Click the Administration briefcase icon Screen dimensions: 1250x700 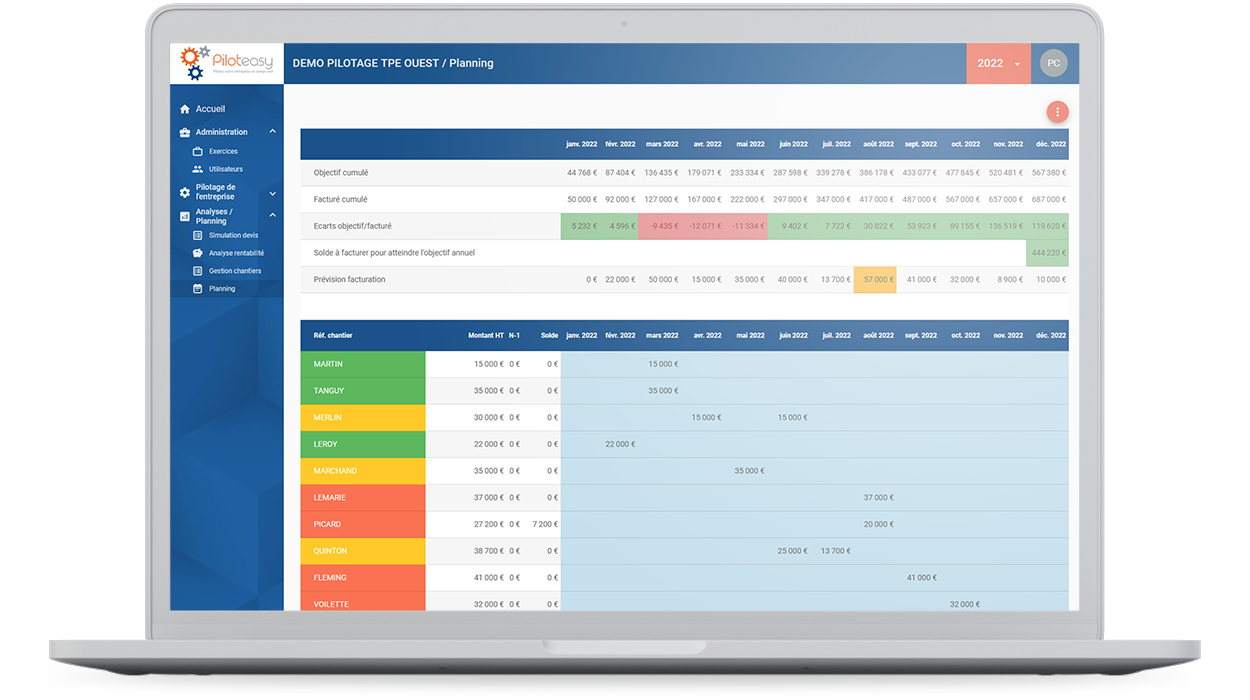click(184, 132)
